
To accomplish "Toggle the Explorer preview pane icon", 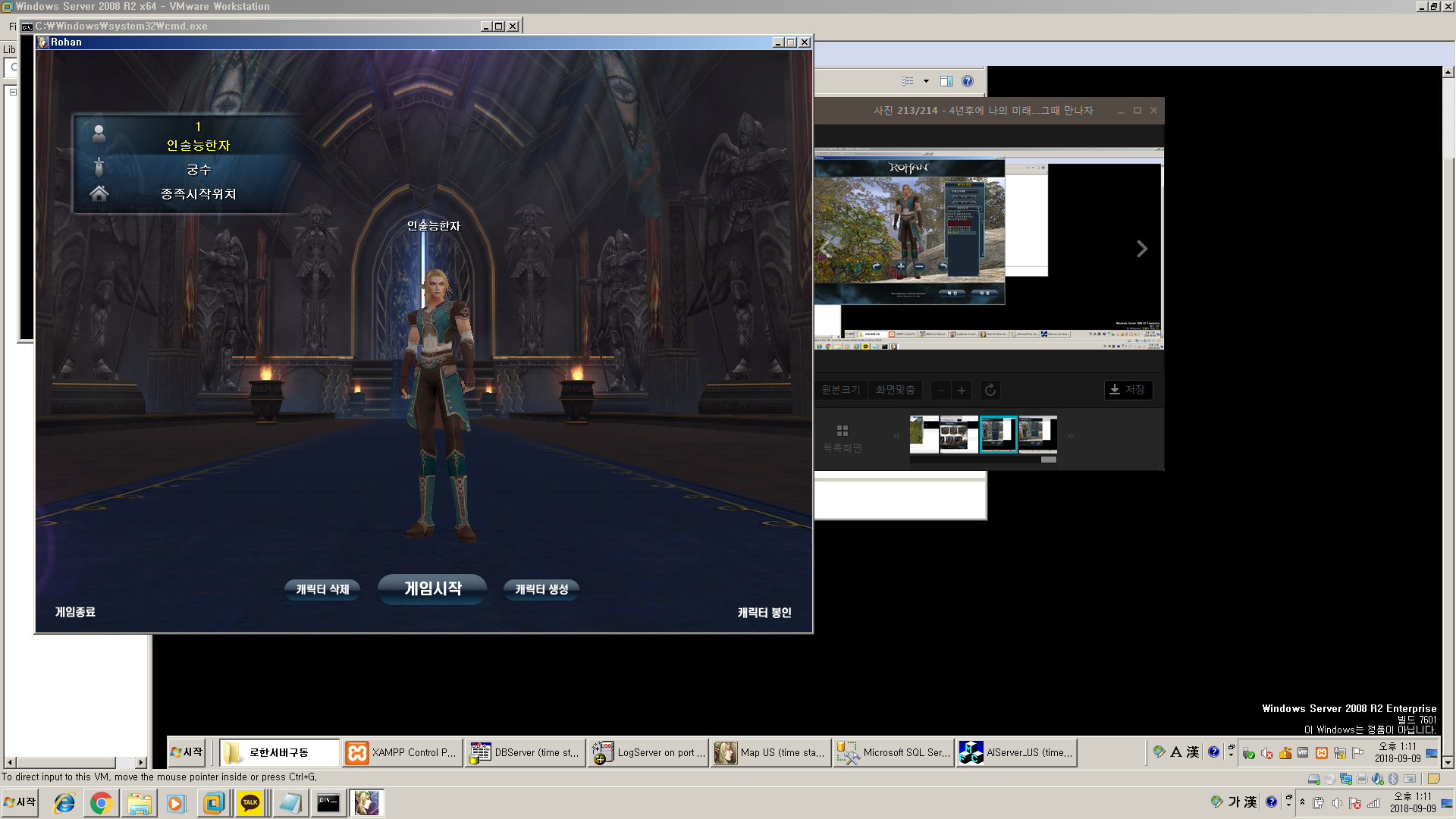I will tap(946, 81).
